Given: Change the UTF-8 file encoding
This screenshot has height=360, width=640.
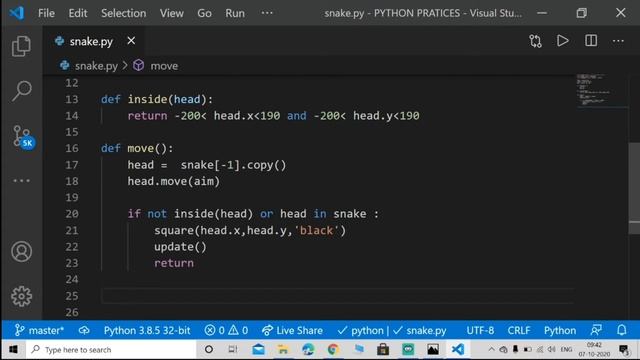Looking at the screenshot, I should pyautogui.click(x=480, y=330).
